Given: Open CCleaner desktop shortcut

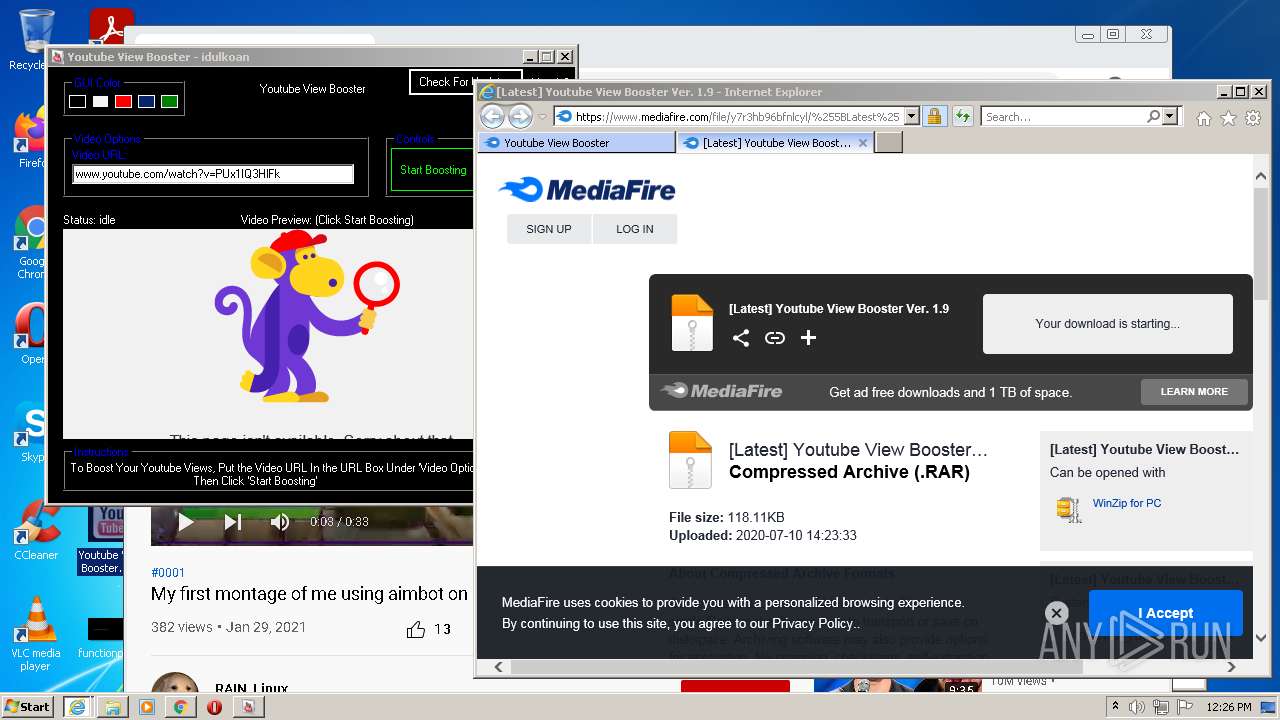Looking at the screenshot, I should [36, 531].
